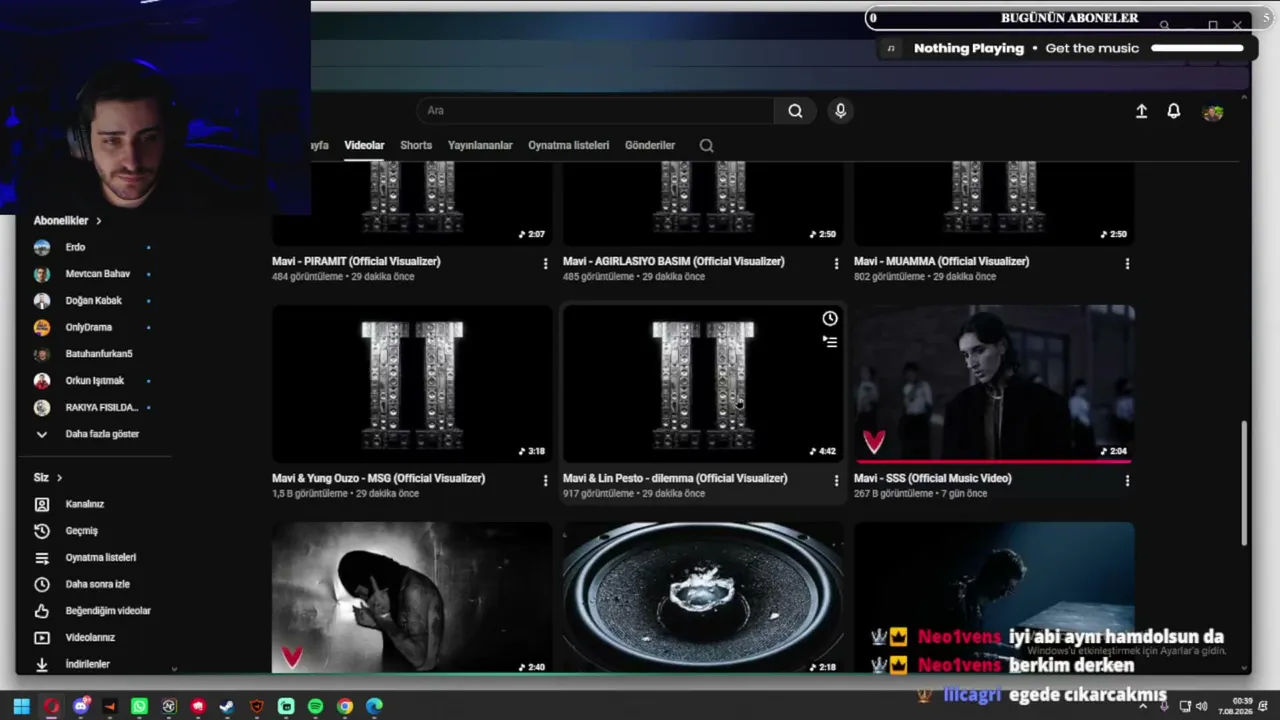Switch to the Oynatma listeleri tab
This screenshot has width=1280, height=720.
[568, 146]
